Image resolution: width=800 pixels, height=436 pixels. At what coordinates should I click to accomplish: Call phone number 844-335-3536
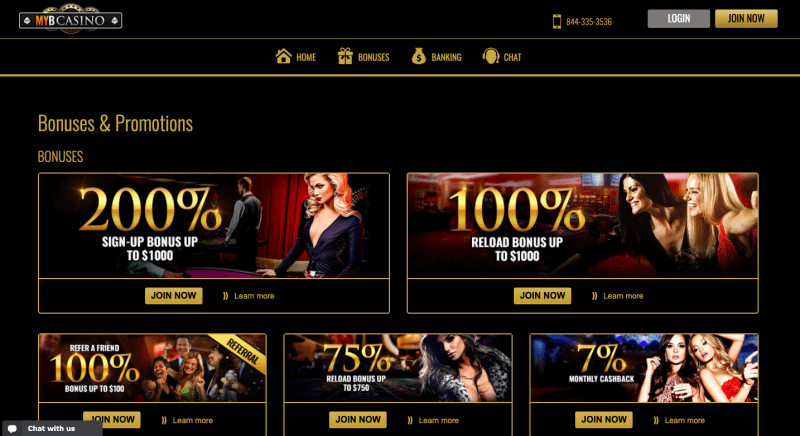point(589,22)
